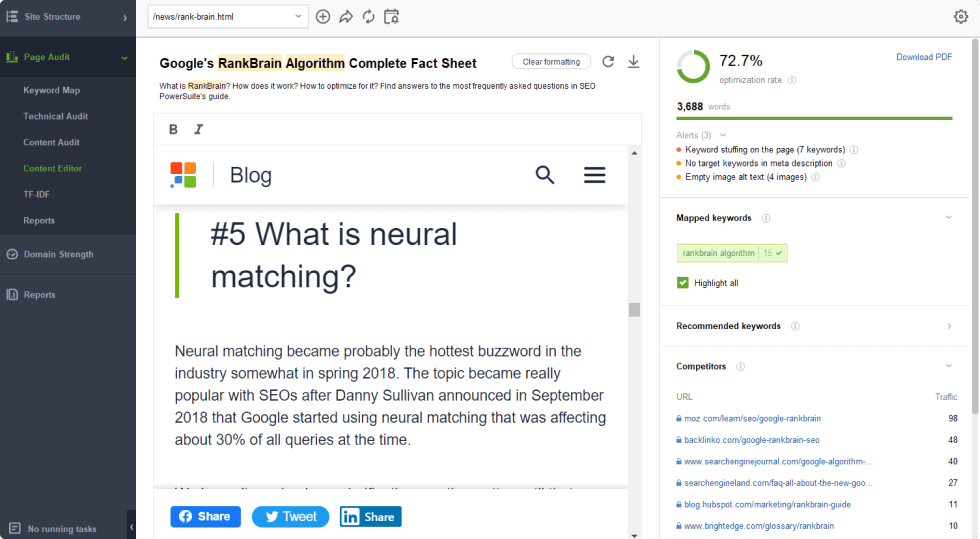Viewport: 980px width, 539px height.
Task: Collapse the Mapped keywords section
Action: 949,218
